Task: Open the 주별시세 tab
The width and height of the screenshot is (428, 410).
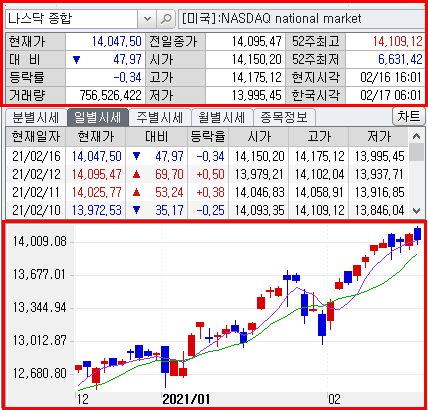Action: click(x=160, y=117)
